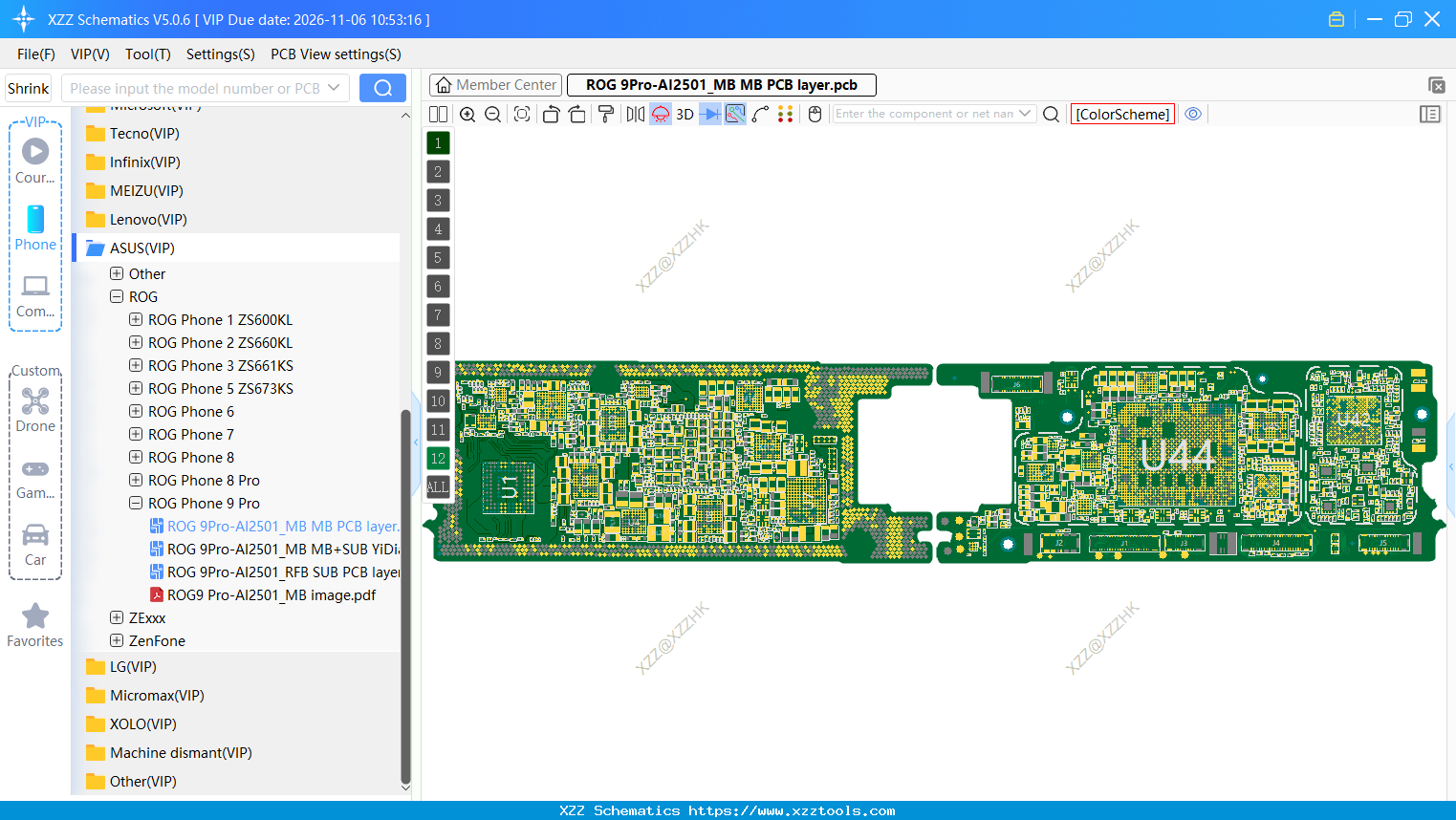Collapse the ROG Phone 9 Pro tree node
This screenshot has height=820, width=1456.
click(135, 503)
